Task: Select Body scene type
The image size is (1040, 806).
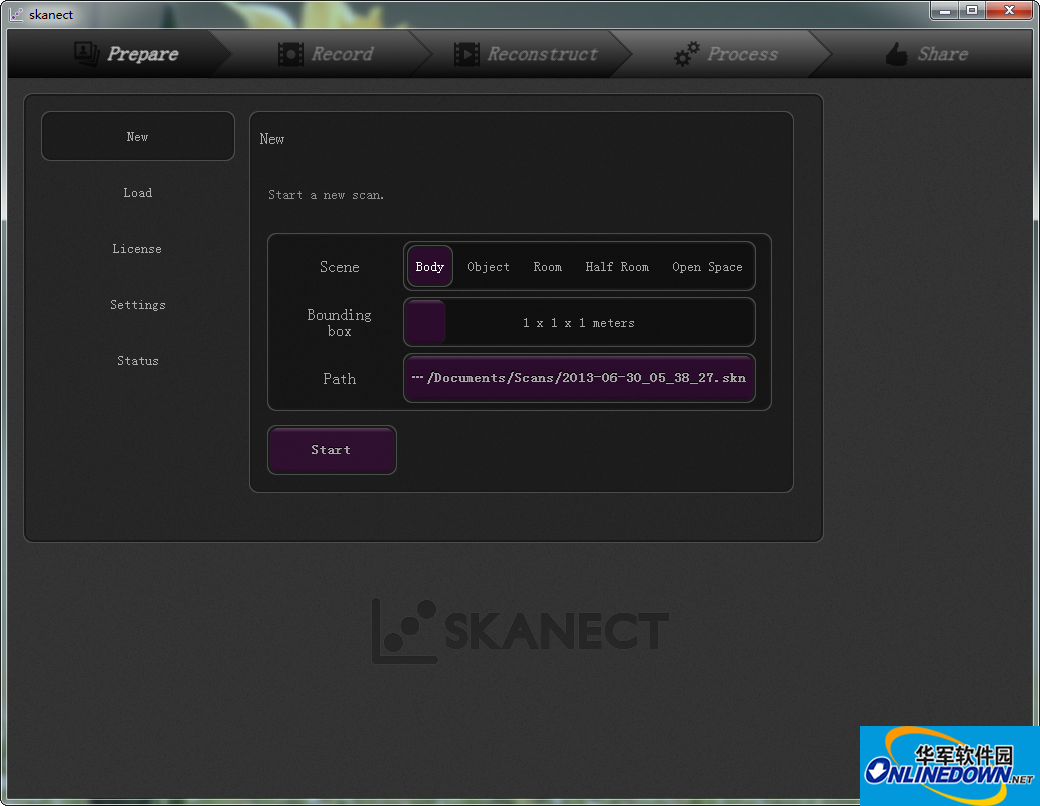Action: click(430, 267)
